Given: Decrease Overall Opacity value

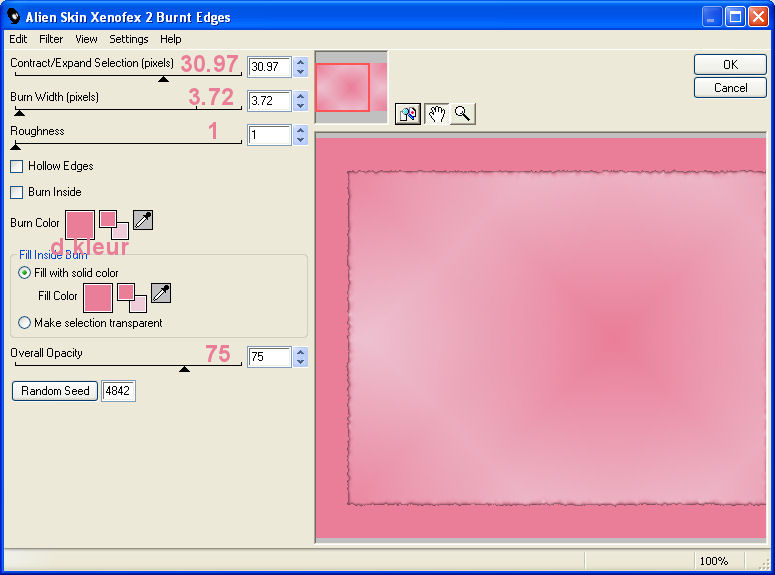Looking at the screenshot, I should click(x=301, y=362).
